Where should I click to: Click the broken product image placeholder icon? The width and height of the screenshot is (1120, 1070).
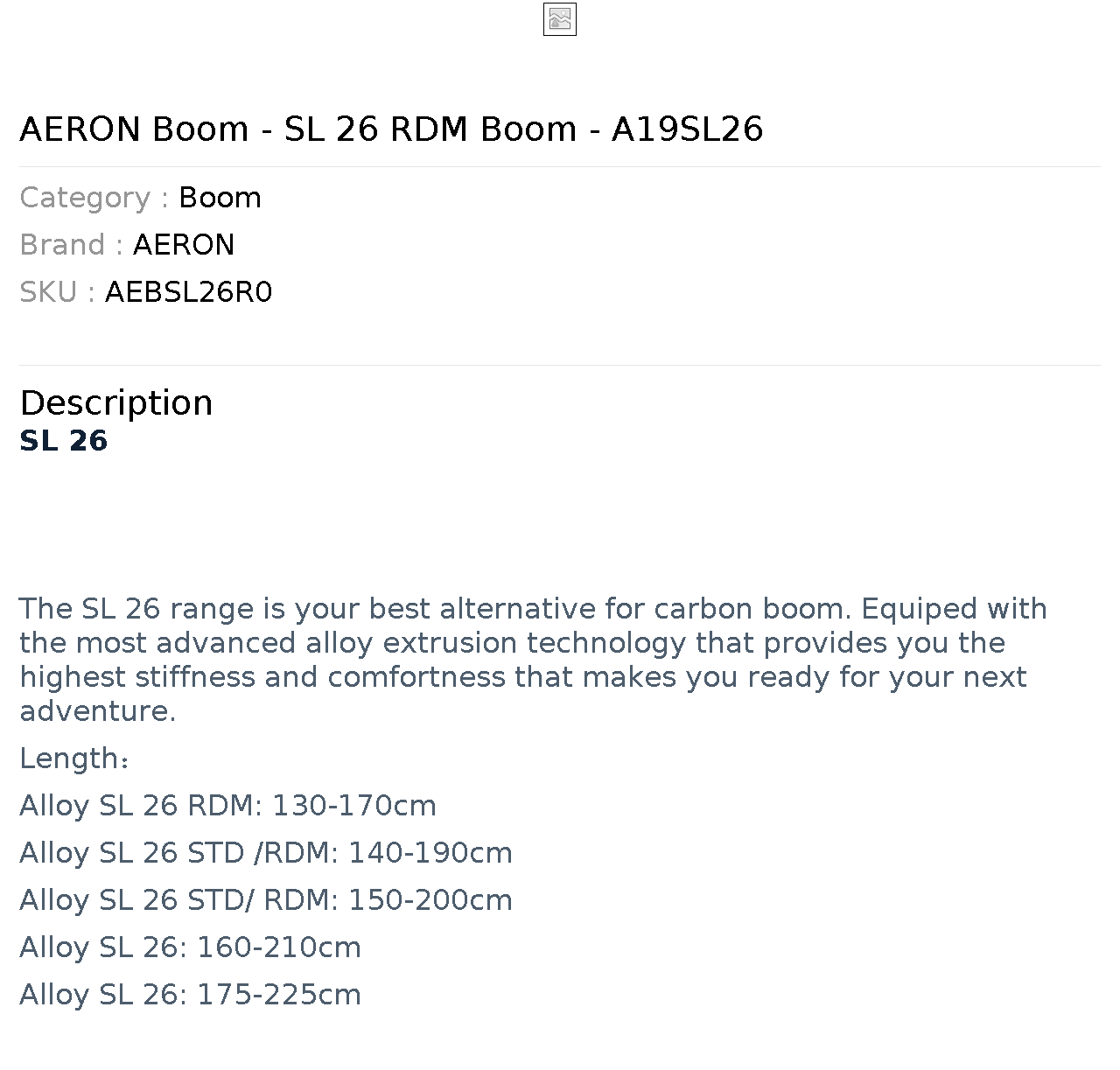pos(560,19)
